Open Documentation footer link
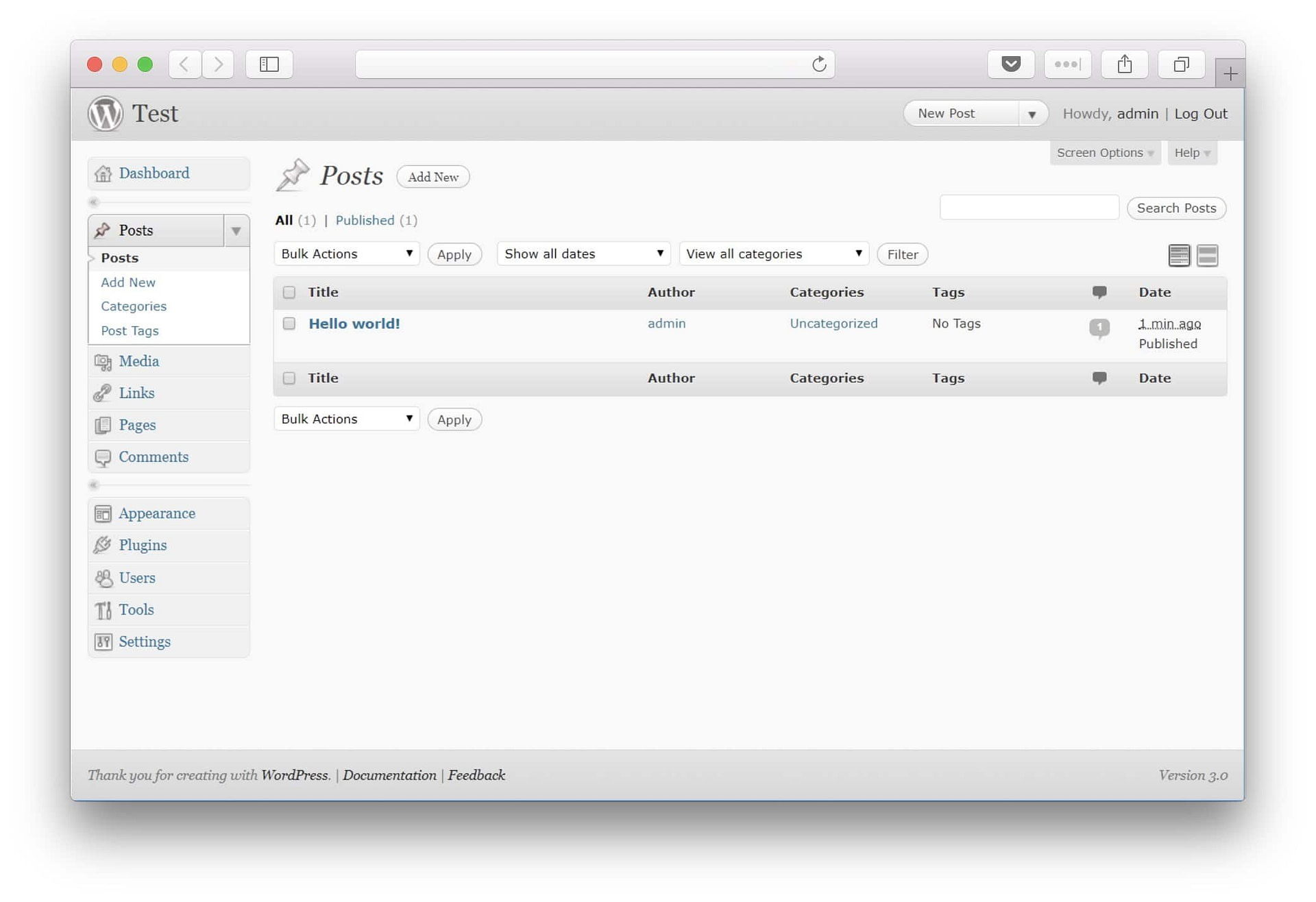The width and height of the screenshot is (1316, 902). click(x=389, y=776)
